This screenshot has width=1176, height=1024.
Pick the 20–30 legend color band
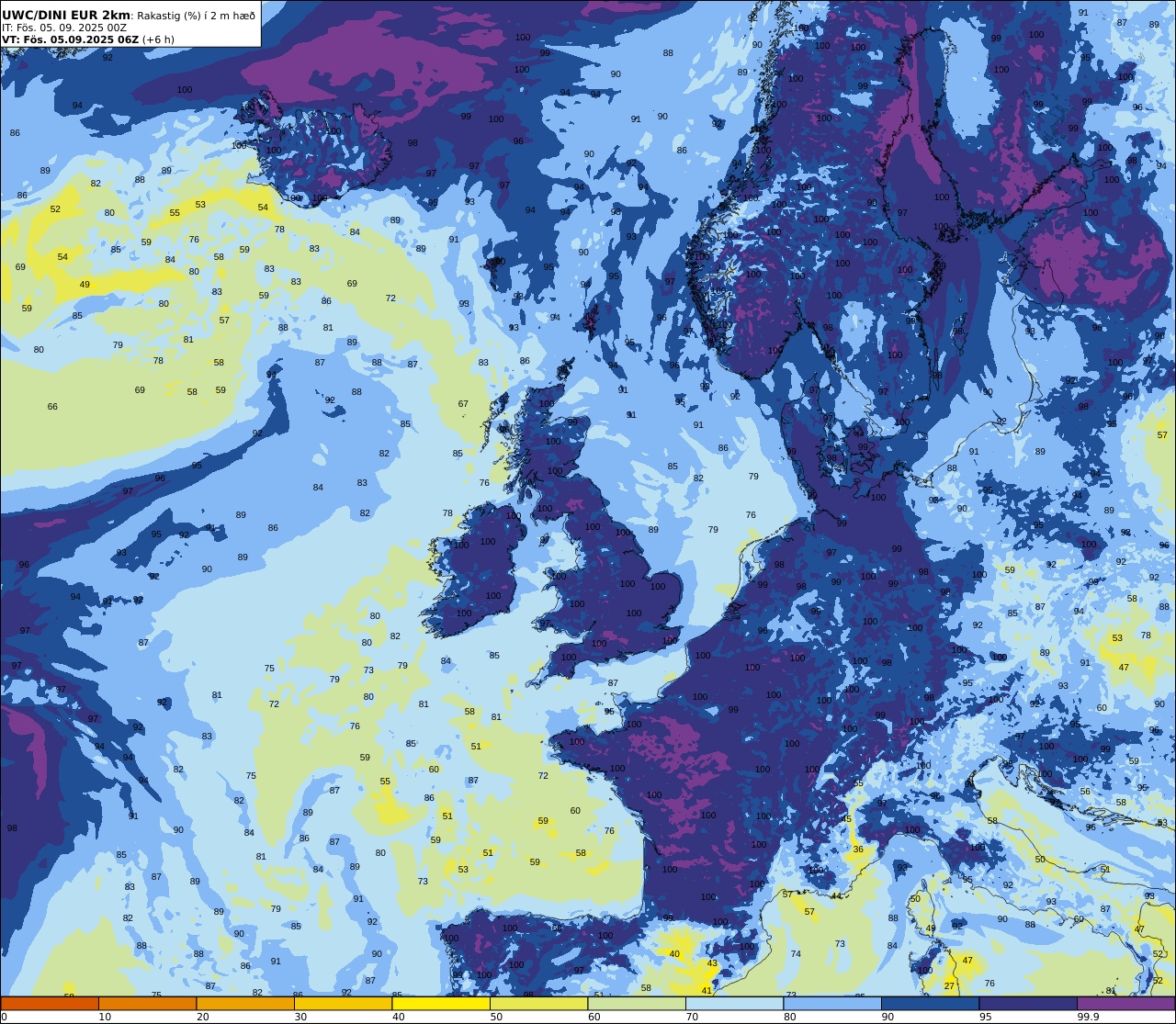pyautogui.click(x=245, y=1003)
